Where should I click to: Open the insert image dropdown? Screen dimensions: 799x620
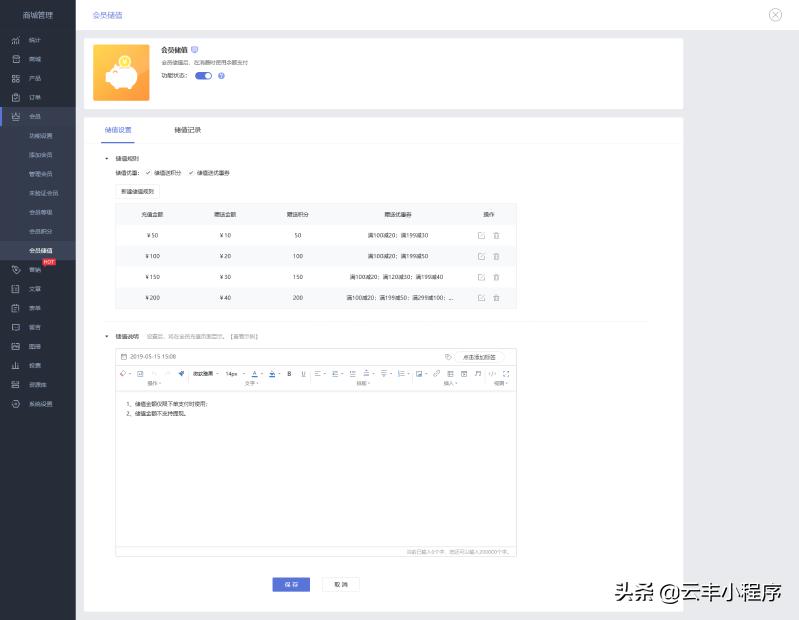[x=421, y=374]
